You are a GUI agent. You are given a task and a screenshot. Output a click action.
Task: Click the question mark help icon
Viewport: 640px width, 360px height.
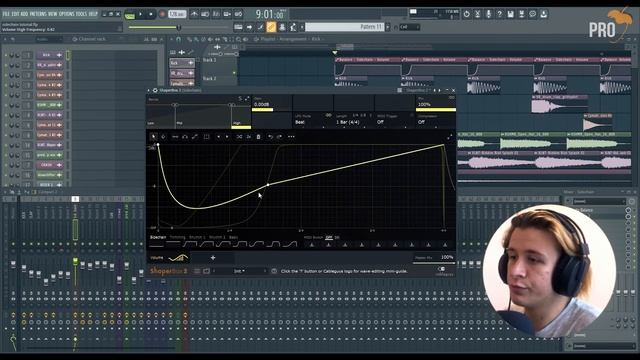[x=499, y=14]
